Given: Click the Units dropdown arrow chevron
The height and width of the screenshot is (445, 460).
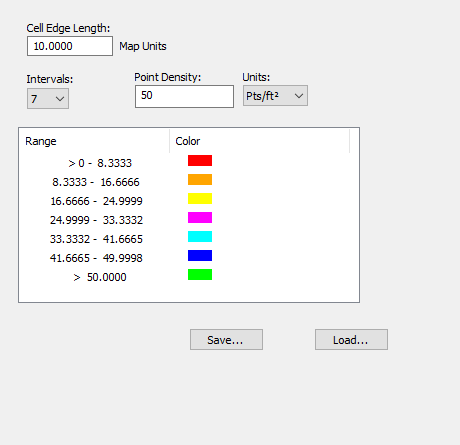Looking at the screenshot, I should [x=299, y=96].
